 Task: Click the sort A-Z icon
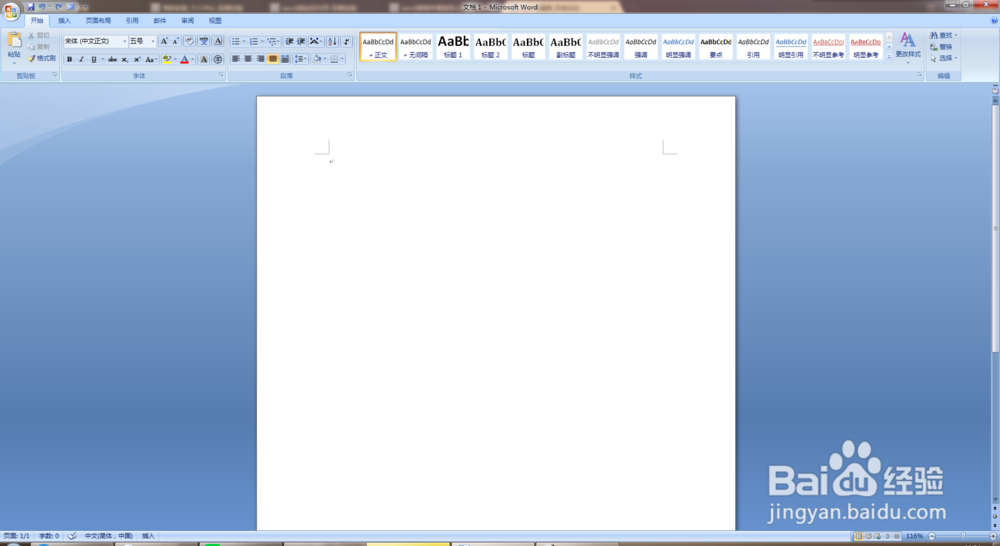[x=332, y=41]
